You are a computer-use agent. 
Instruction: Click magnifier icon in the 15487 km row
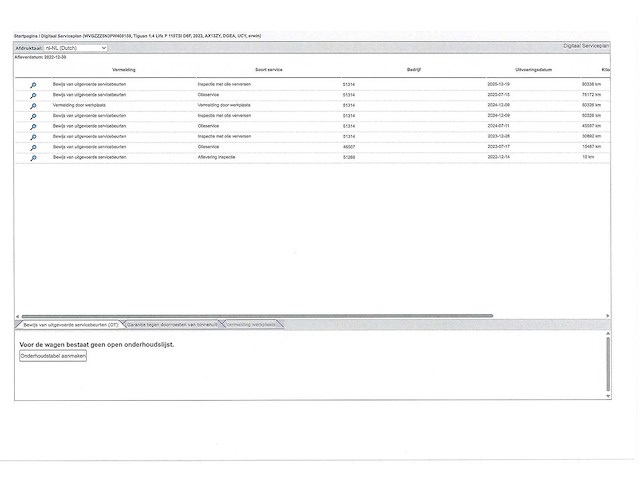33,148
